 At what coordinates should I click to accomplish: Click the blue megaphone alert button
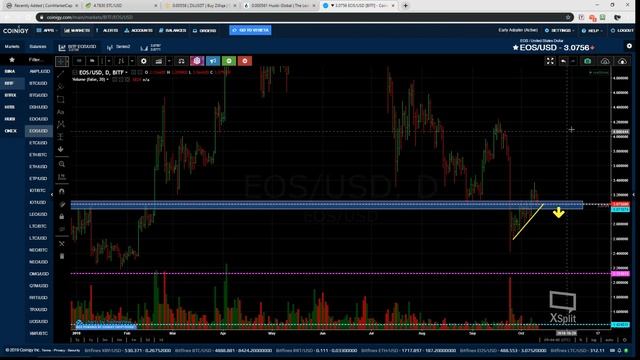213,61
